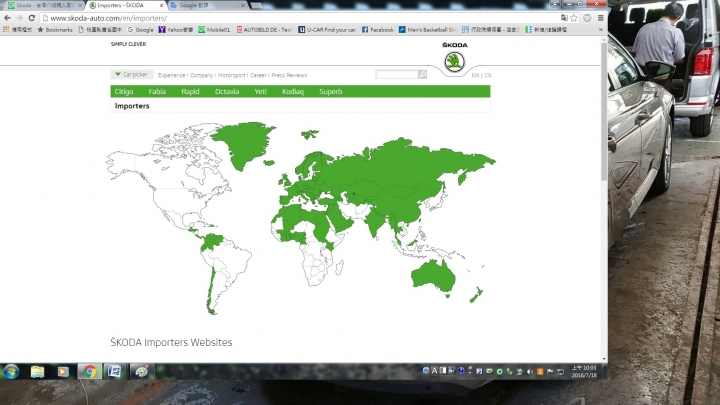Open the Yahoo bookmark
This screenshot has width=720, height=405.
pyautogui.click(x=175, y=29)
